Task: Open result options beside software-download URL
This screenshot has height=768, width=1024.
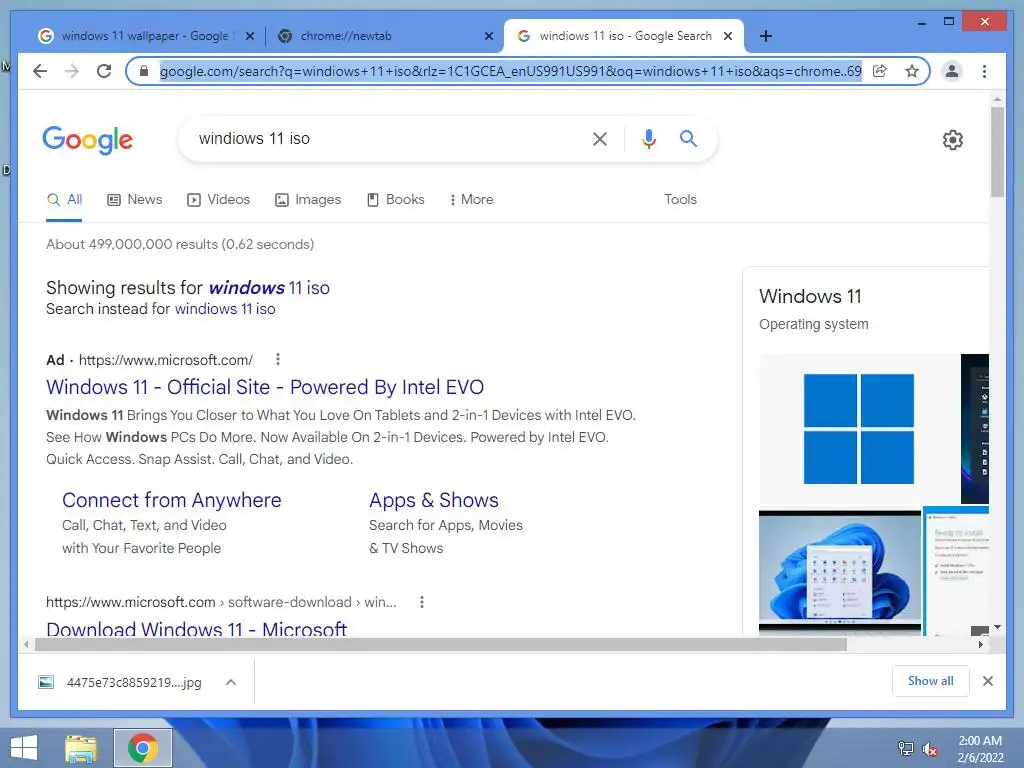Action: [x=422, y=602]
